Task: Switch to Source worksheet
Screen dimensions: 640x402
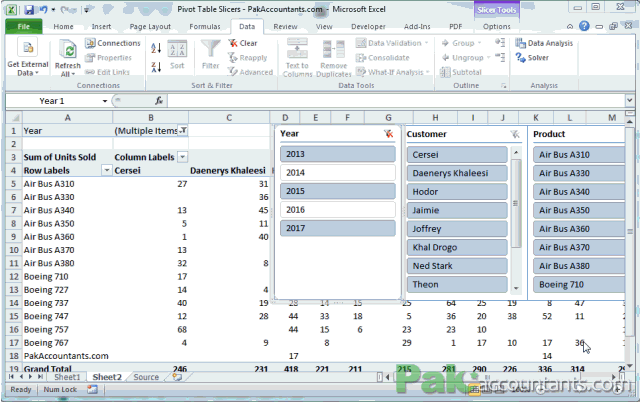Action: tap(146, 377)
